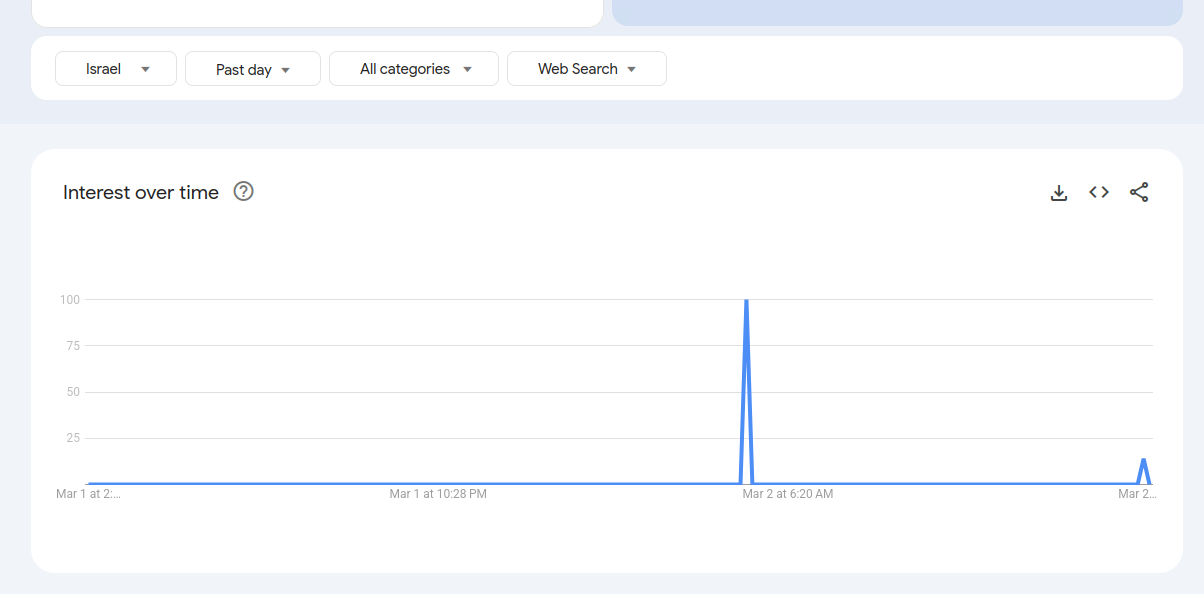Image resolution: width=1204 pixels, height=594 pixels.
Task: Open the All categories dropdown
Action: click(x=414, y=69)
